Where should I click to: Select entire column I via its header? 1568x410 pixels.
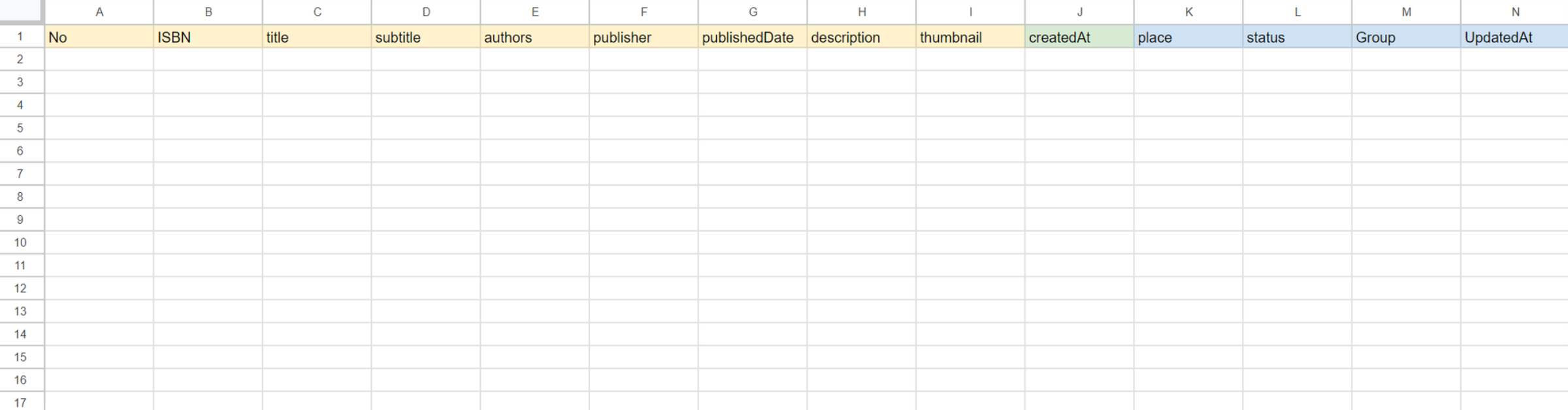click(x=970, y=12)
